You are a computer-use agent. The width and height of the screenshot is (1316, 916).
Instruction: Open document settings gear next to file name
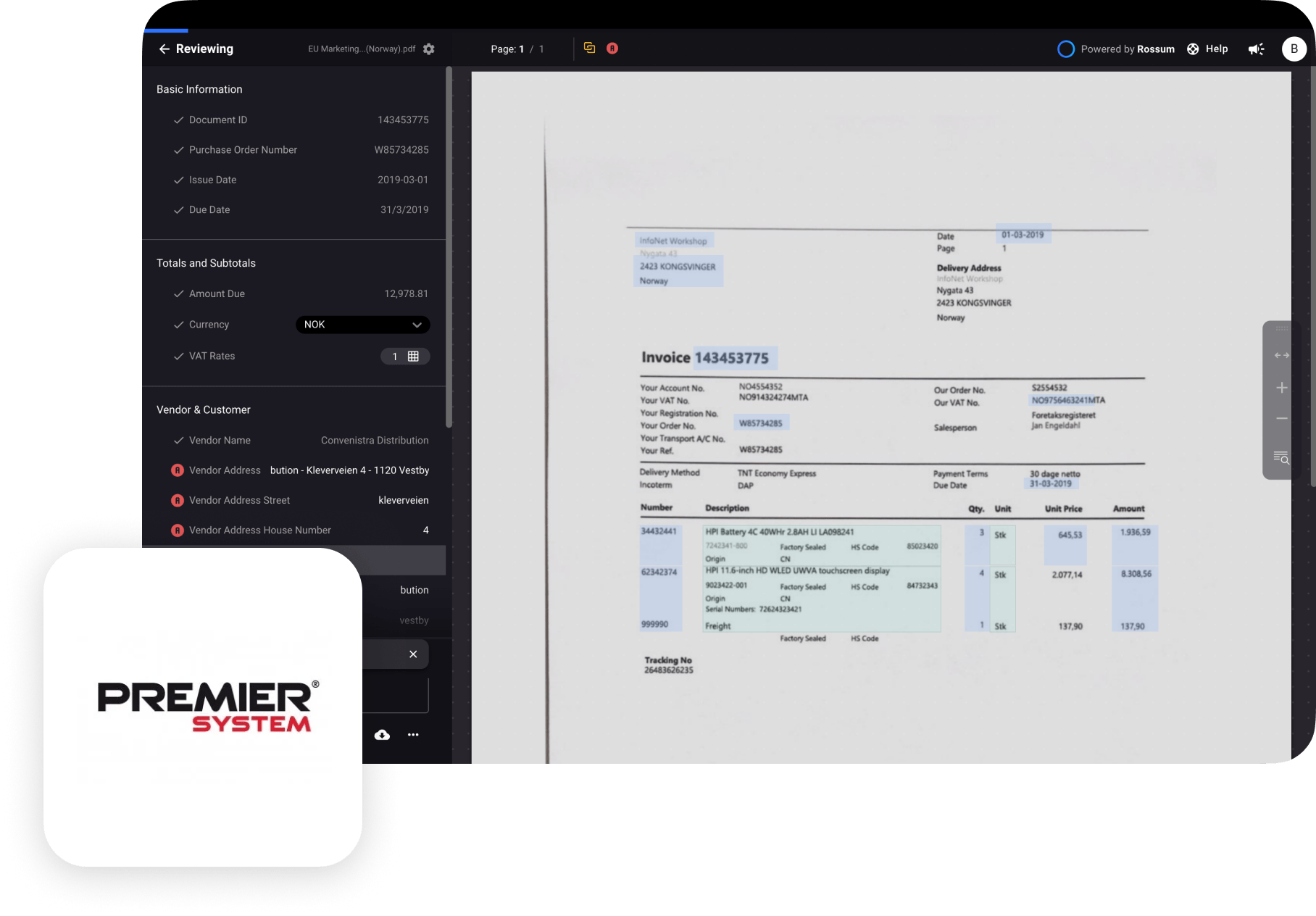coord(429,49)
